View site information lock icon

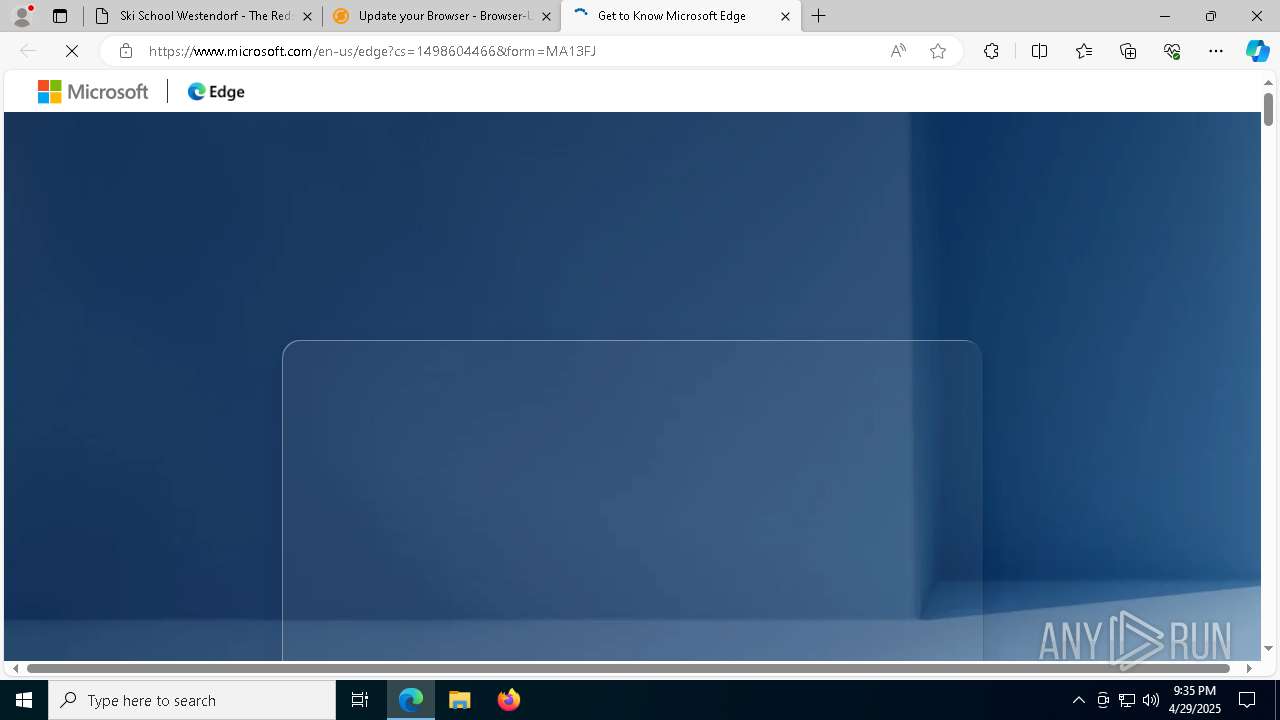pyautogui.click(x=126, y=51)
